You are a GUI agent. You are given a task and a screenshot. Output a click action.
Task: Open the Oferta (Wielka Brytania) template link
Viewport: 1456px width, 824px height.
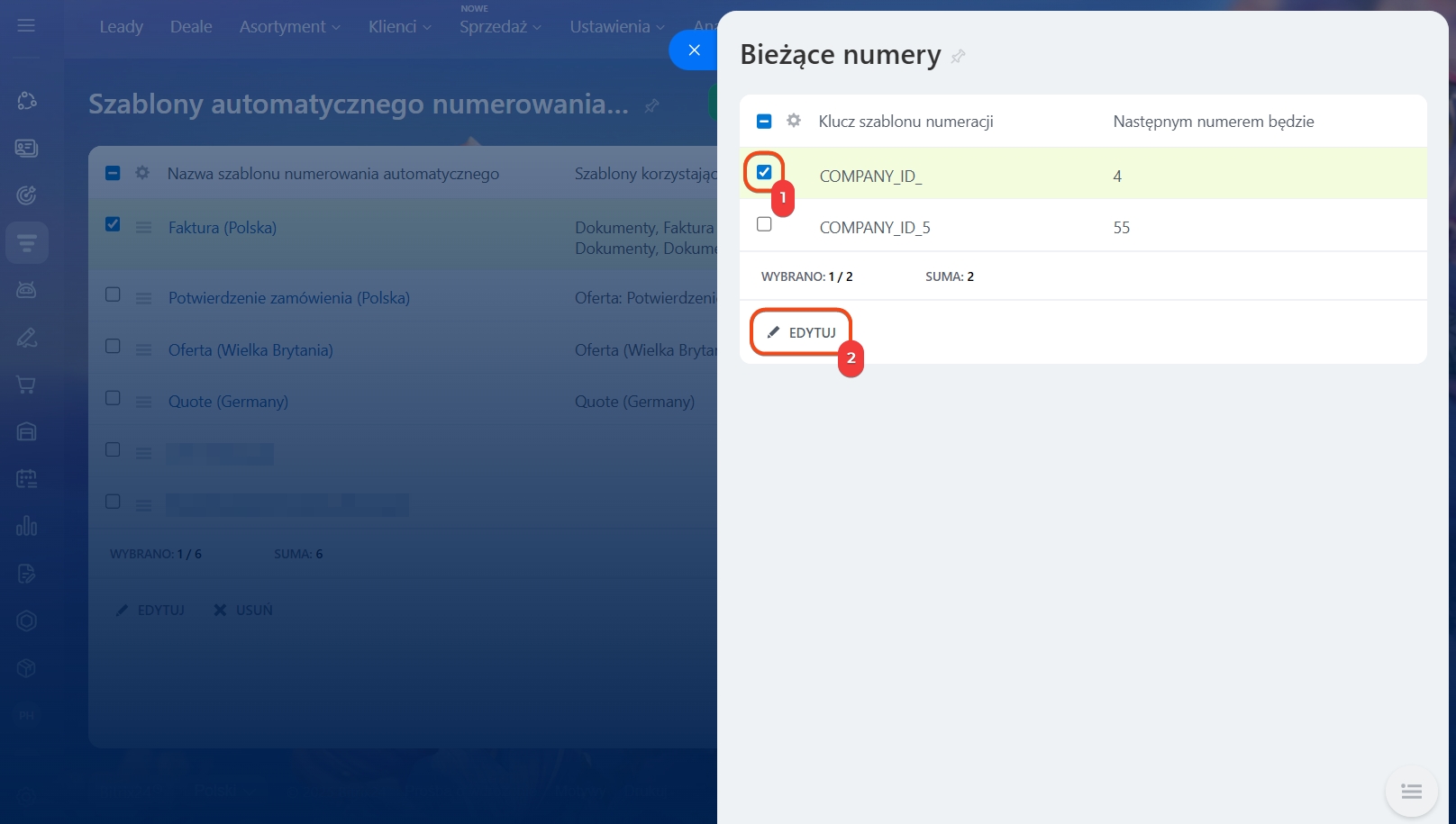[250, 350]
